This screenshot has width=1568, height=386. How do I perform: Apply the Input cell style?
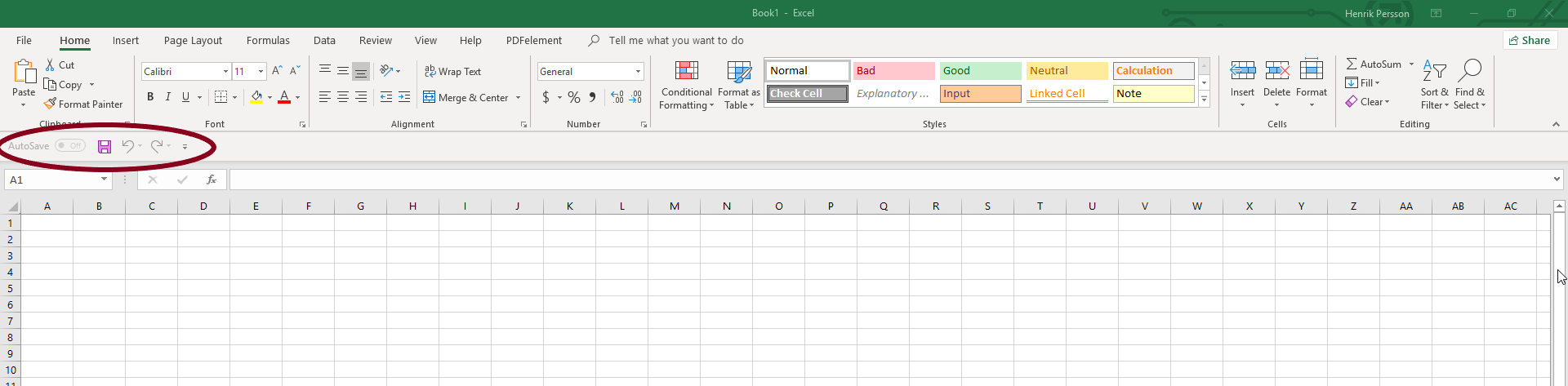click(981, 94)
